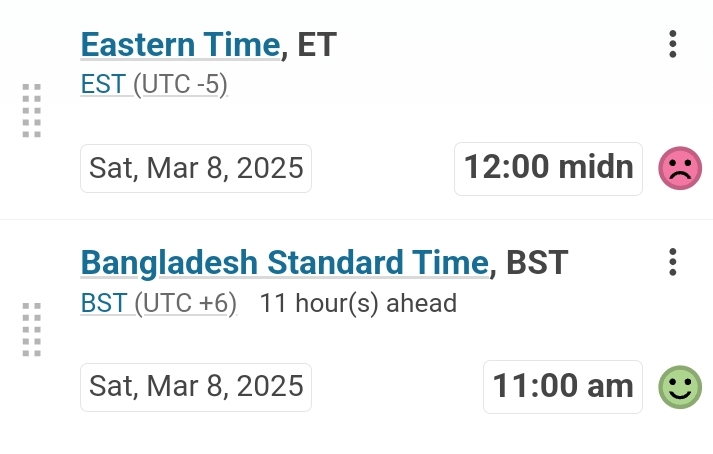Open the Bangladesh date picker

coord(196,387)
